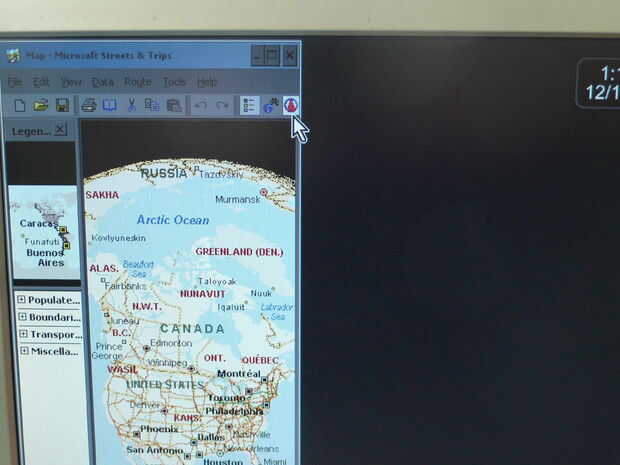Open the Data menu
The width and height of the screenshot is (620, 465).
(x=103, y=82)
